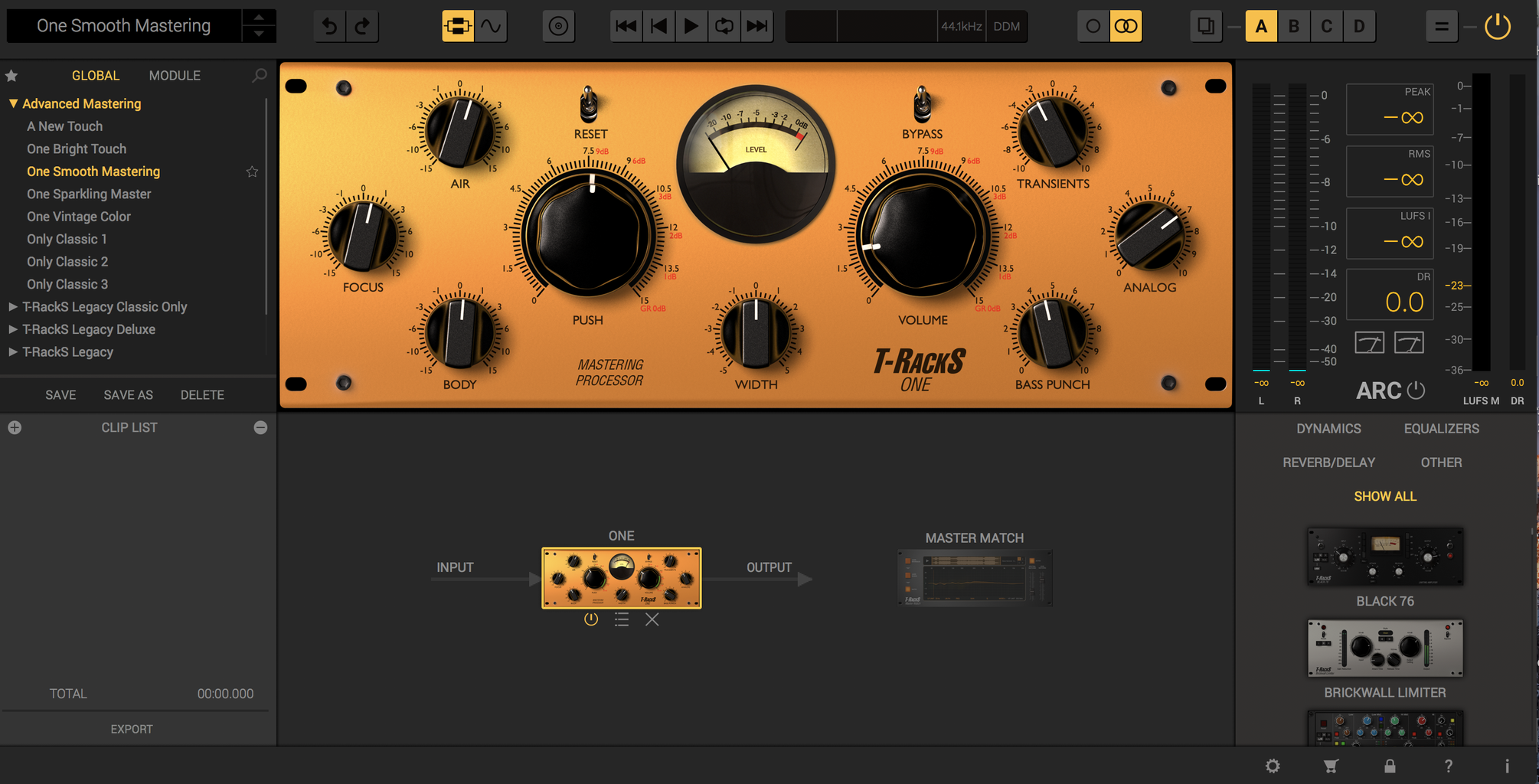Image resolution: width=1539 pixels, height=784 pixels.
Task: Skip to the beginning of track
Action: 626,27
